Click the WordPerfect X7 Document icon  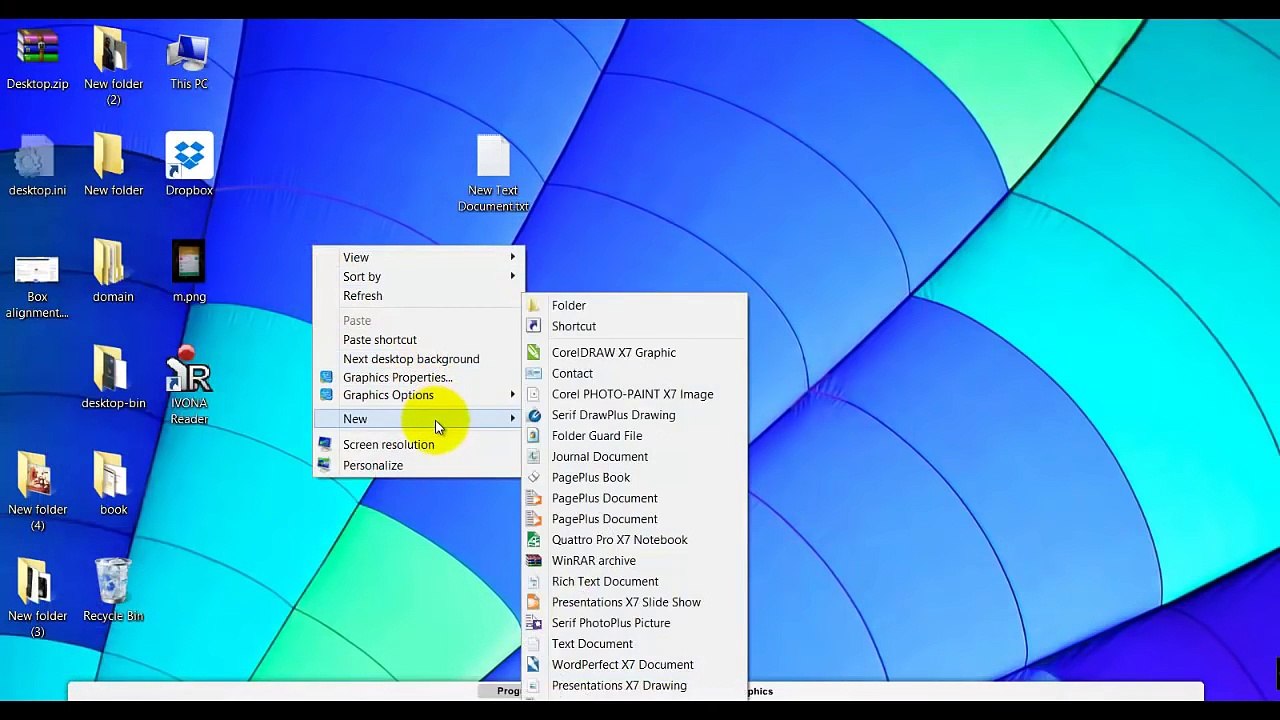534,664
